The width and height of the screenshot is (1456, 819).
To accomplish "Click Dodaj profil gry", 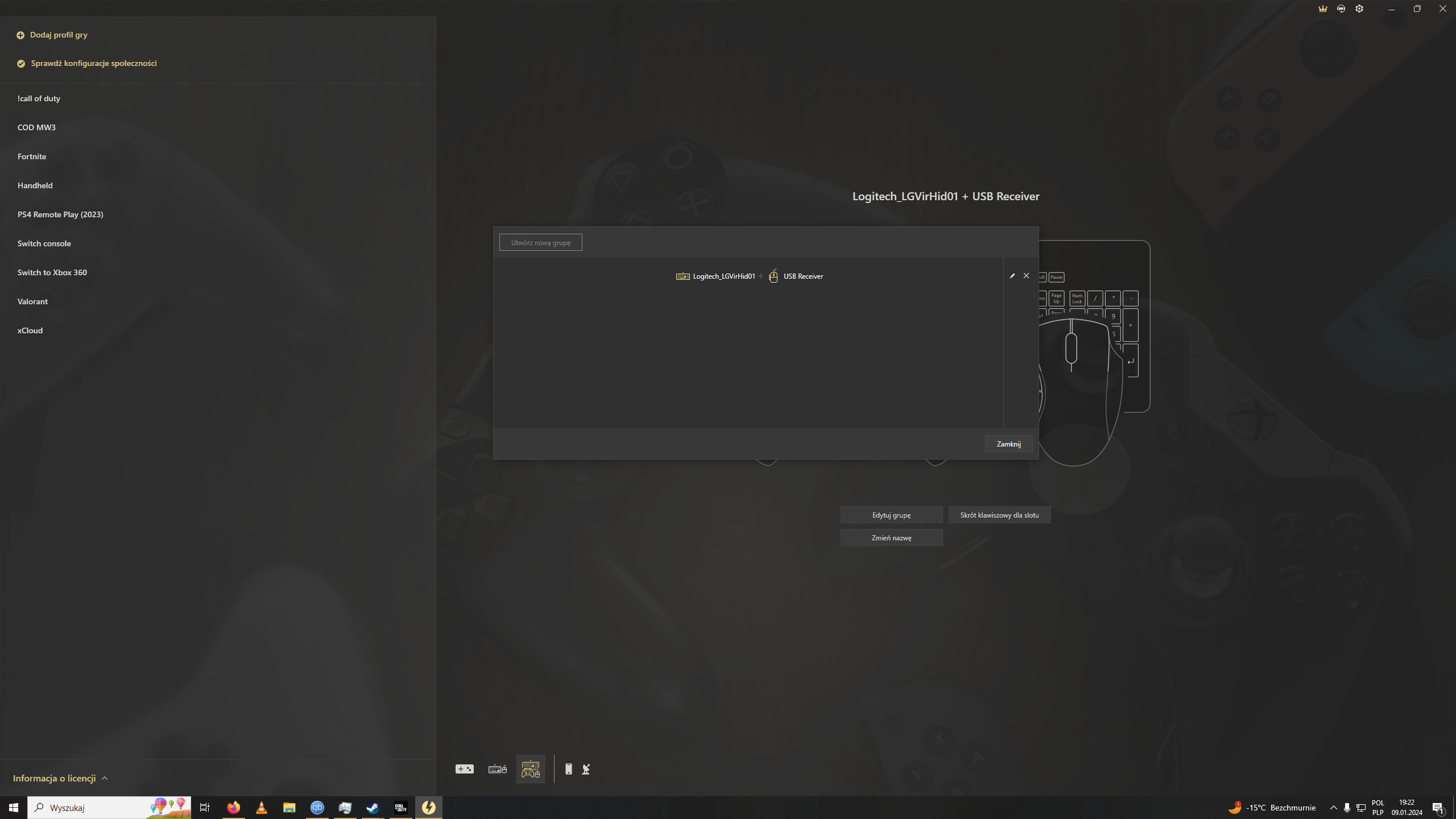I will (x=58, y=35).
